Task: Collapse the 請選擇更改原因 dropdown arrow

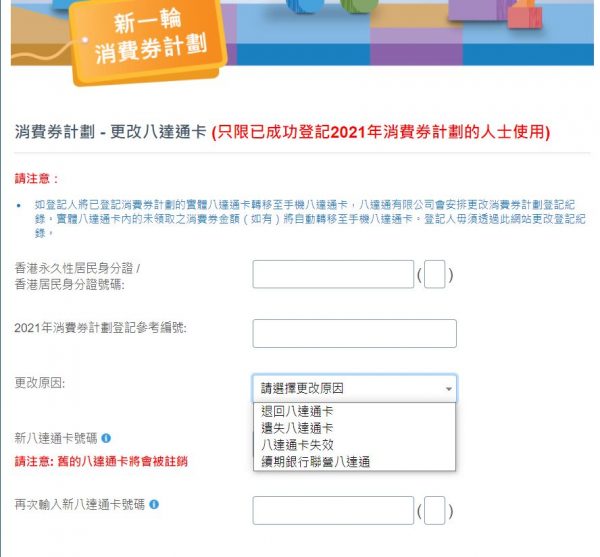Action: pos(448,388)
